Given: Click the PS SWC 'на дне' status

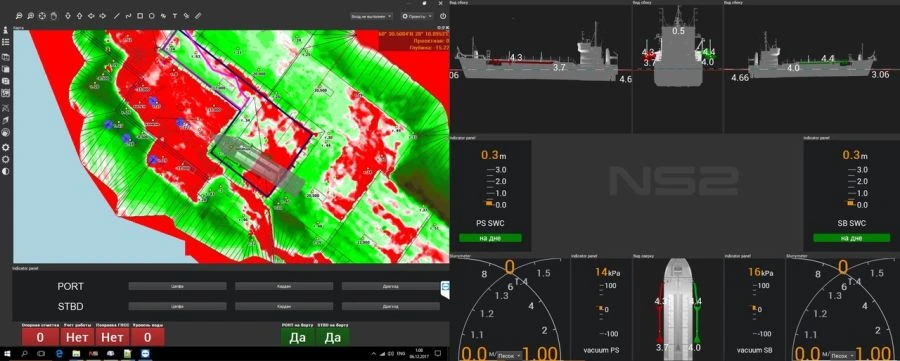Looking at the screenshot, I should (490, 238).
